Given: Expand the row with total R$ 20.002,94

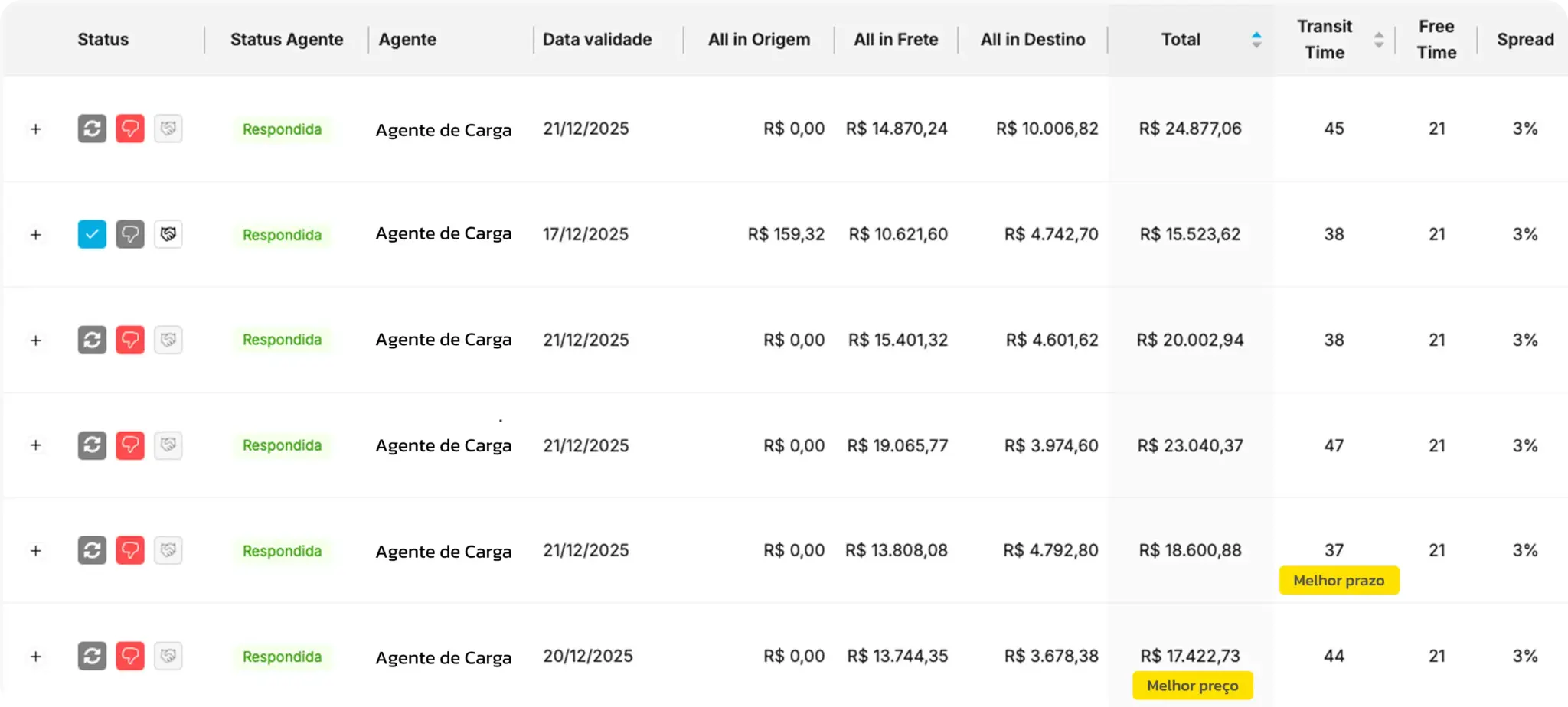Looking at the screenshot, I should pyautogui.click(x=35, y=340).
